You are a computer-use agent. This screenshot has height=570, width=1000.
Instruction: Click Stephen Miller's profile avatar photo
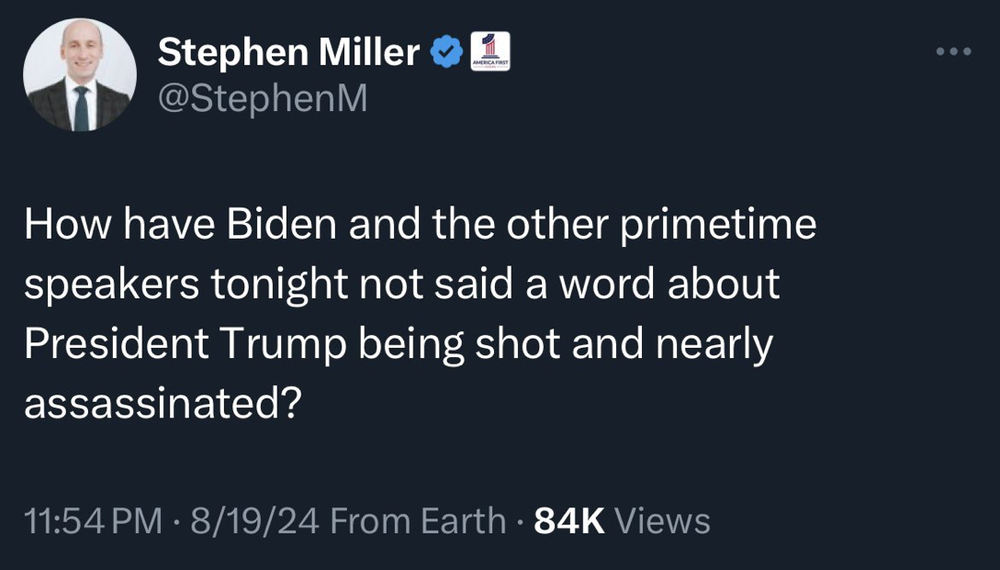(x=79, y=75)
